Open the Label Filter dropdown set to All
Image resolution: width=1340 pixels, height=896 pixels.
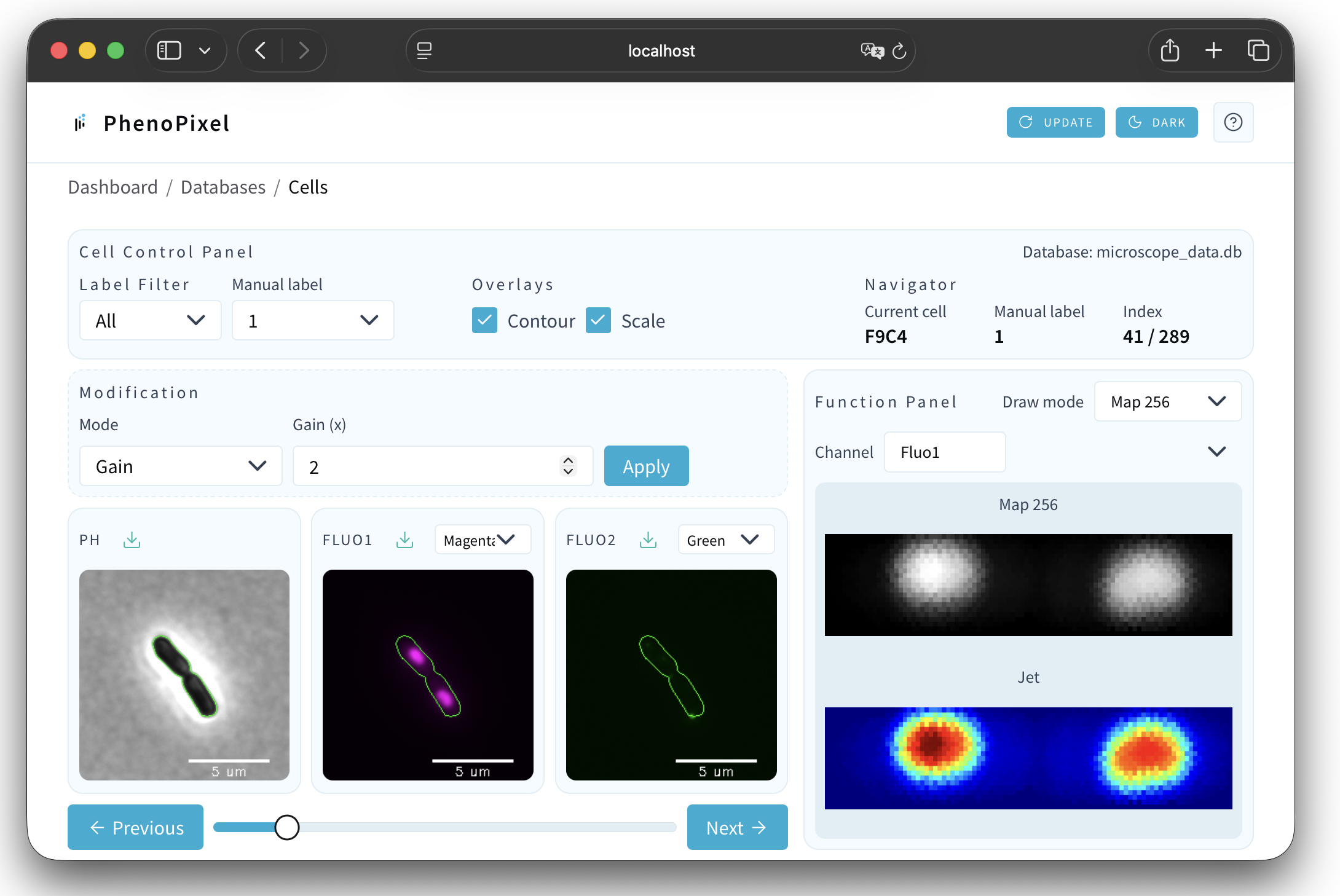pos(150,320)
